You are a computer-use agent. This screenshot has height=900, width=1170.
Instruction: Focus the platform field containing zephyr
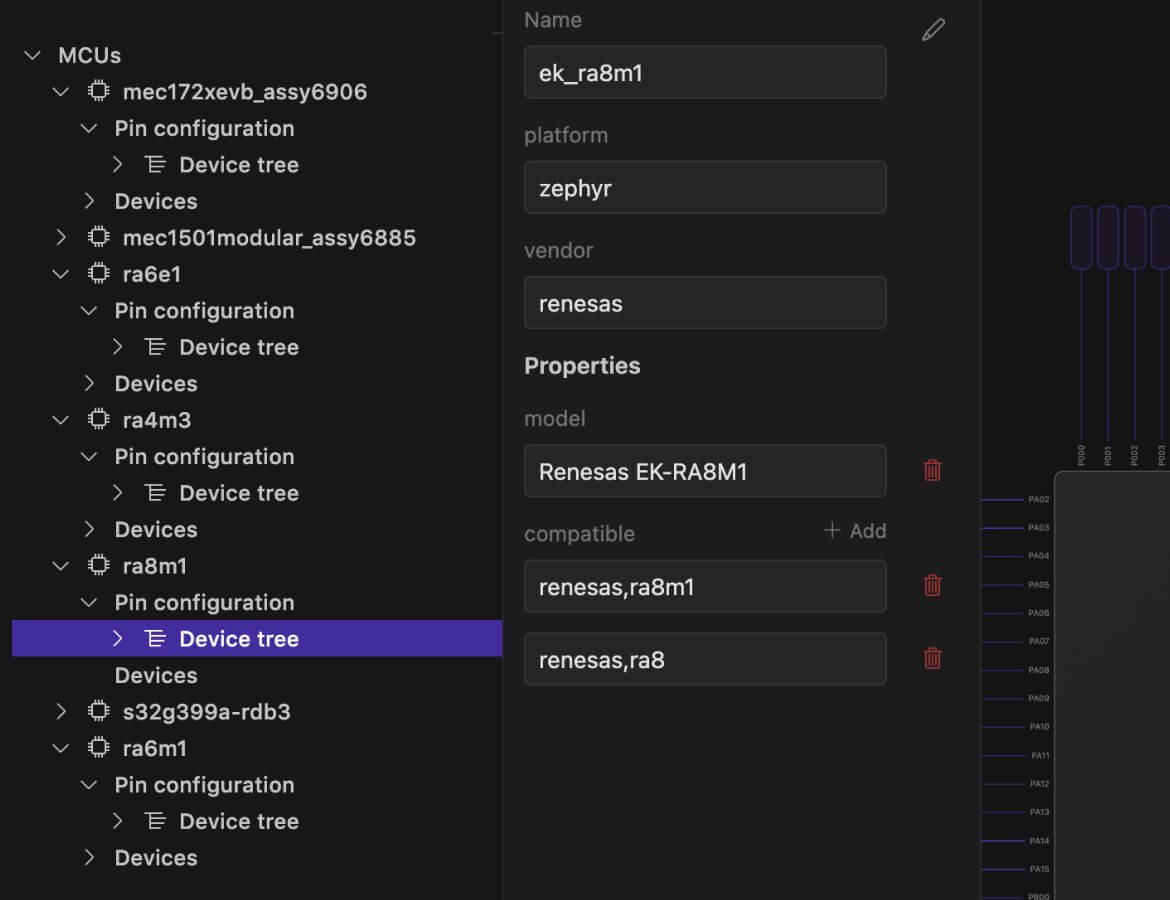[x=705, y=187]
